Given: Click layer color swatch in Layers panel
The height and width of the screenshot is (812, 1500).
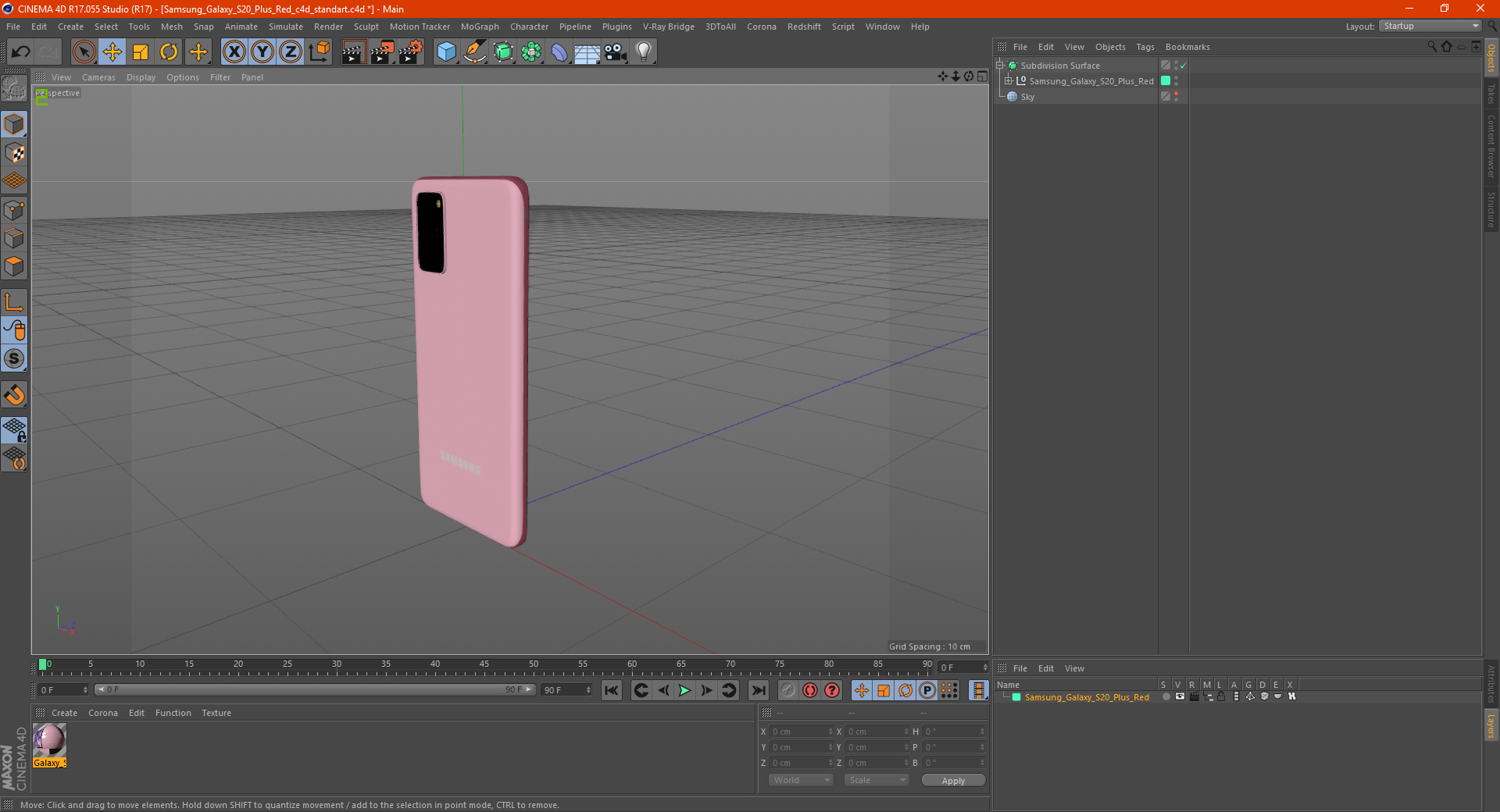Looking at the screenshot, I should (x=1016, y=697).
